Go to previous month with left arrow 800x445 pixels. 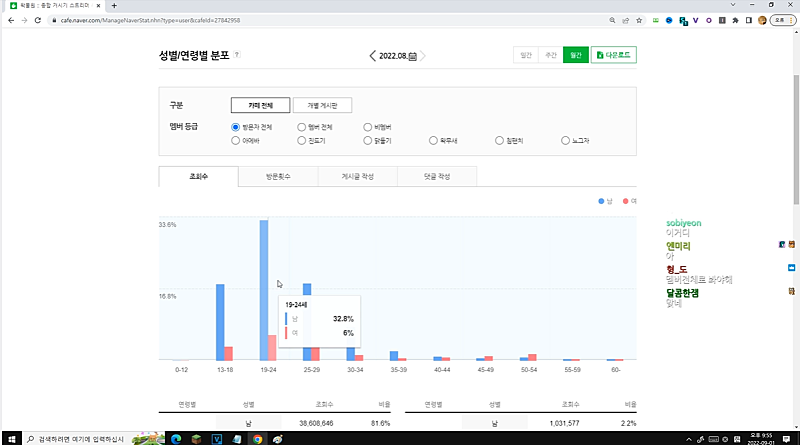(x=373, y=56)
